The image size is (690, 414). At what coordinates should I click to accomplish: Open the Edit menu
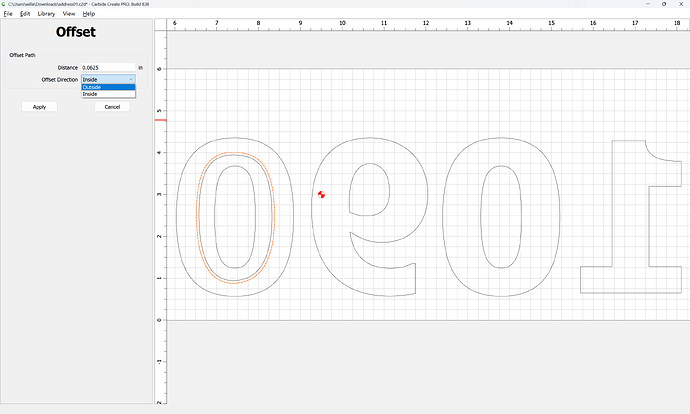24,14
